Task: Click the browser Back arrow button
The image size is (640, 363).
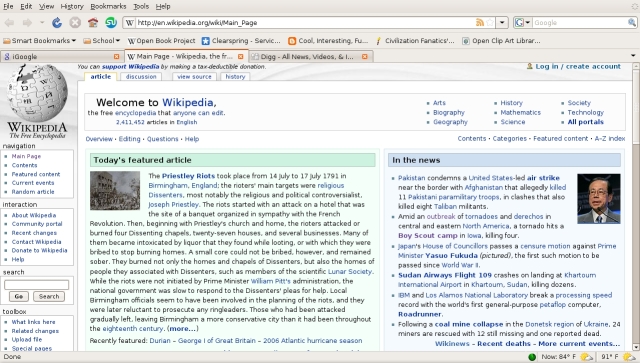Action: [10, 23]
